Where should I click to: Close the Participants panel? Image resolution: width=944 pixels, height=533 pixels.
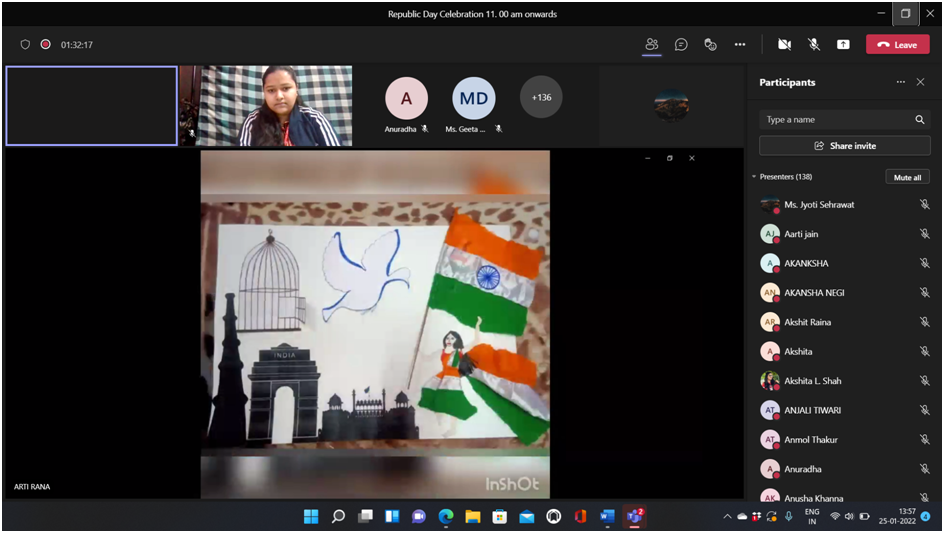tap(920, 82)
